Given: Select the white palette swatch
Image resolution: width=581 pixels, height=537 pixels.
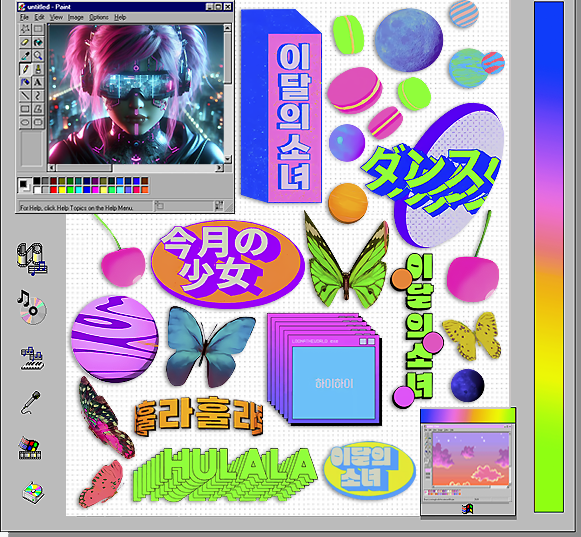Looking at the screenshot, I should (37, 190).
